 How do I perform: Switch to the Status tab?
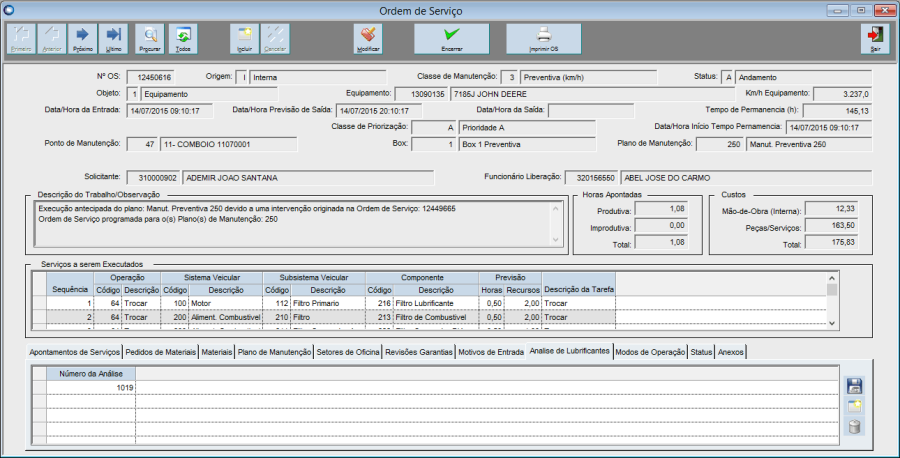[x=701, y=352]
